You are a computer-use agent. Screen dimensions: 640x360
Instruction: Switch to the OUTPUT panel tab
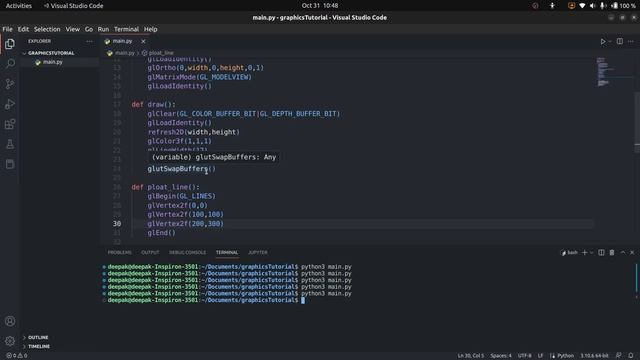point(150,253)
